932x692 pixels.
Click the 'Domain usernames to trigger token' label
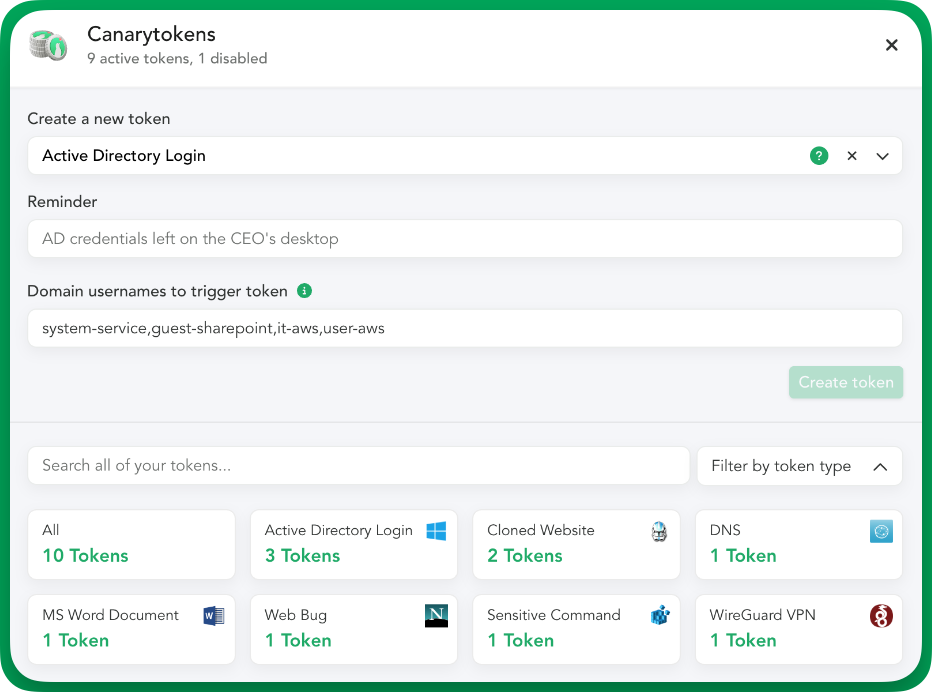[158, 291]
